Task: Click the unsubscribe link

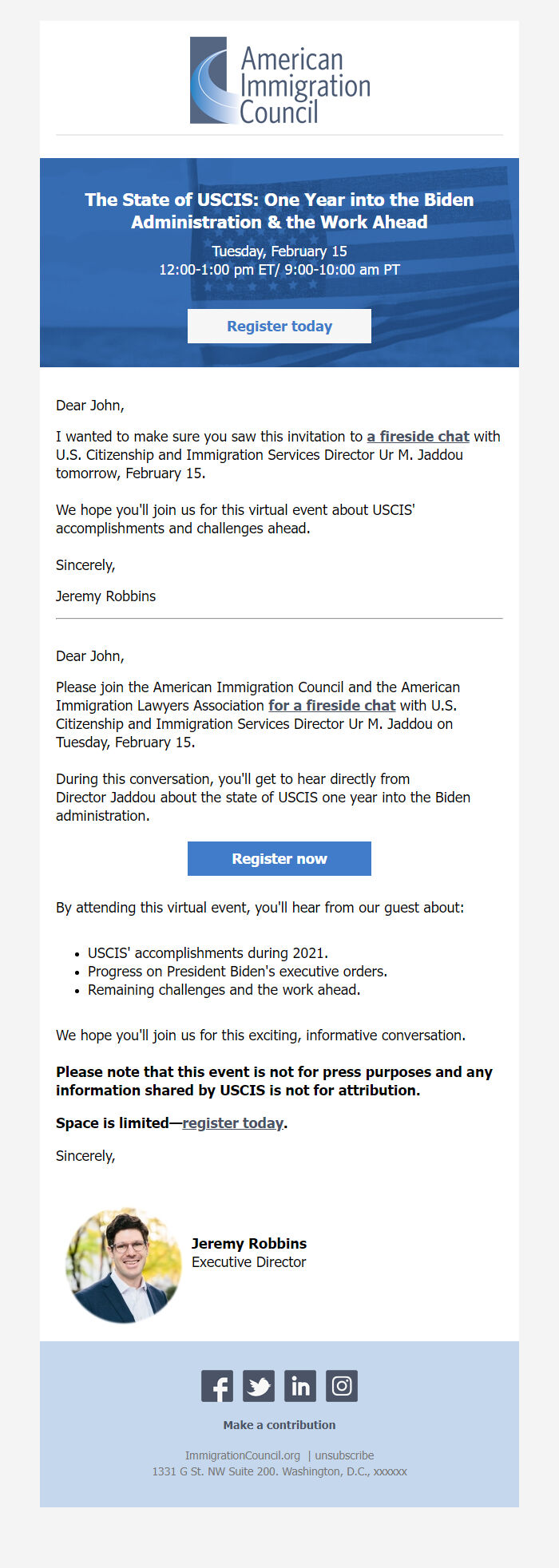Action: (x=344, y=1455)
